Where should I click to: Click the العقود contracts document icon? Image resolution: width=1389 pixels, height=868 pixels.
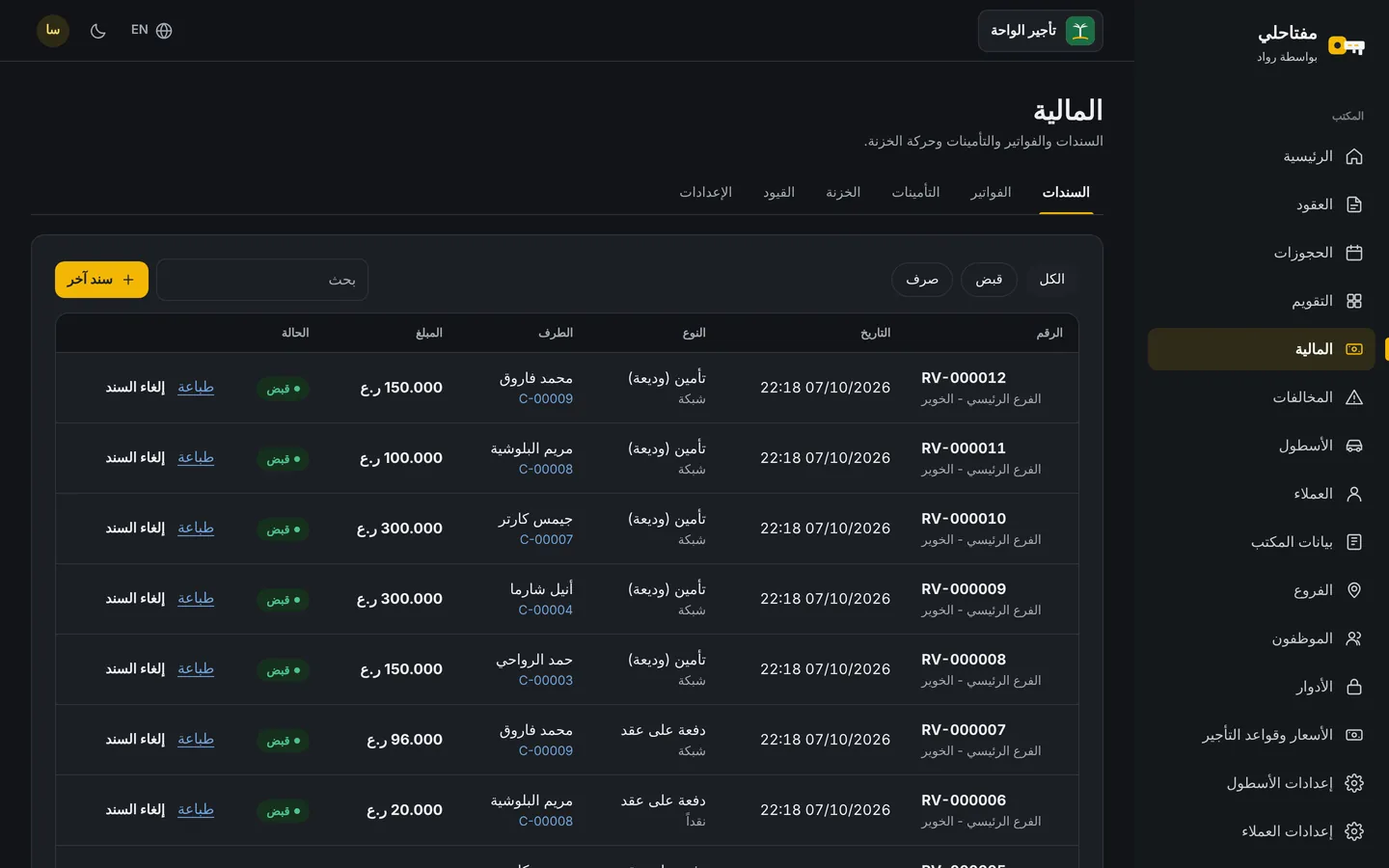click(1354, 204)
